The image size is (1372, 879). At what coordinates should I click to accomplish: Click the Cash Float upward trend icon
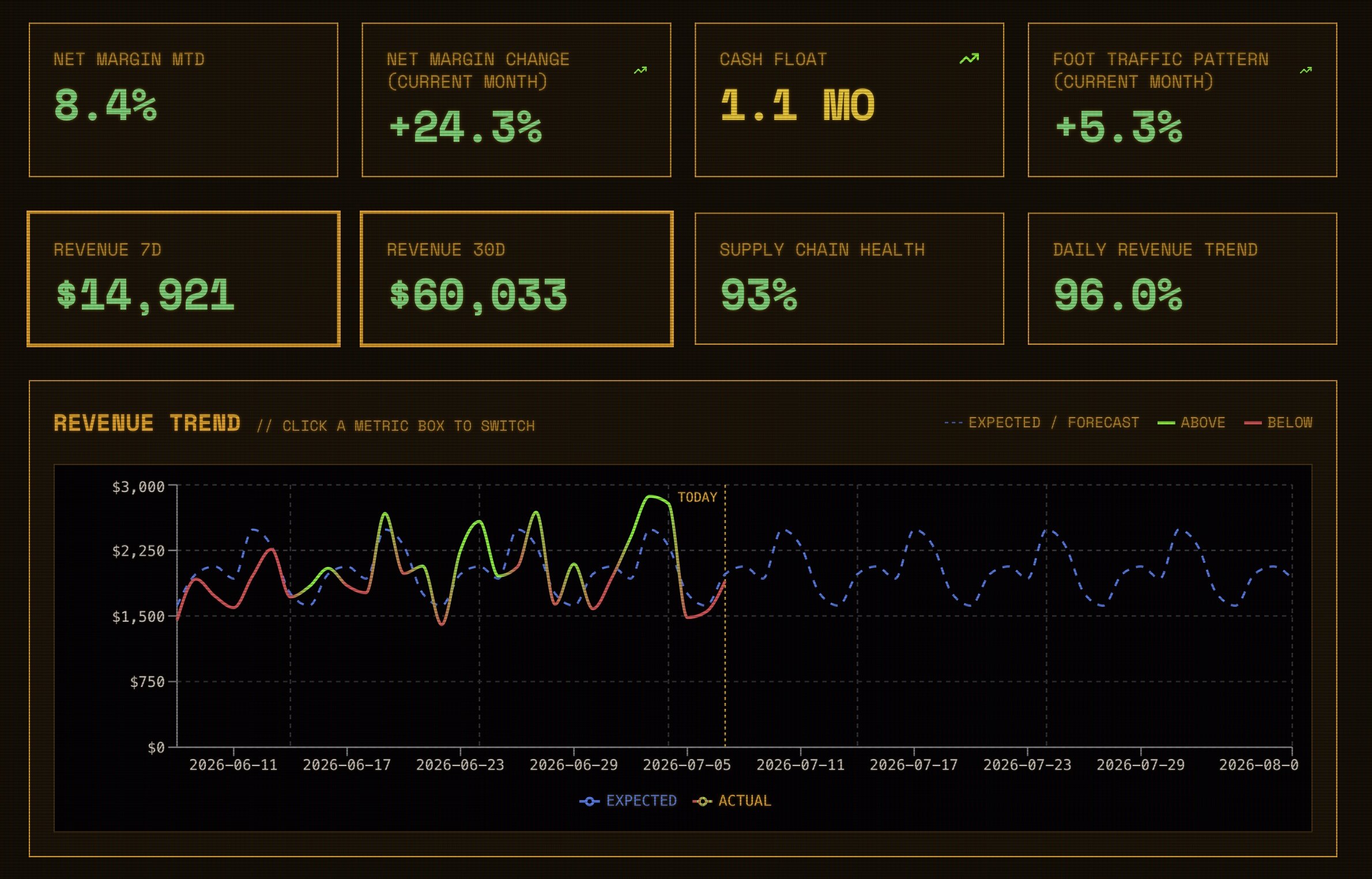pos(970,59)
